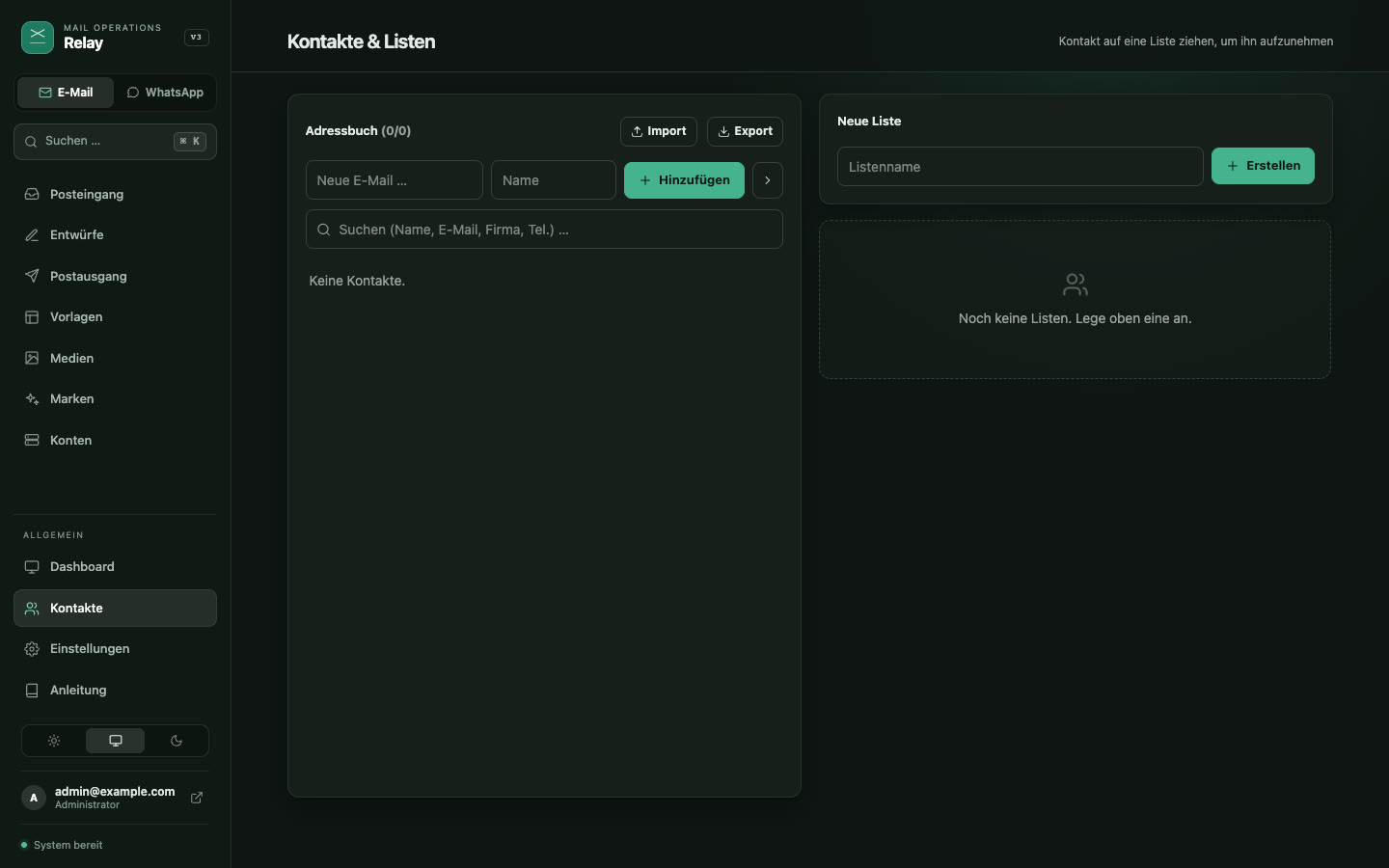Click the Medien image icon
Viewport: 1389px width, 868px height.
[32, 358]
